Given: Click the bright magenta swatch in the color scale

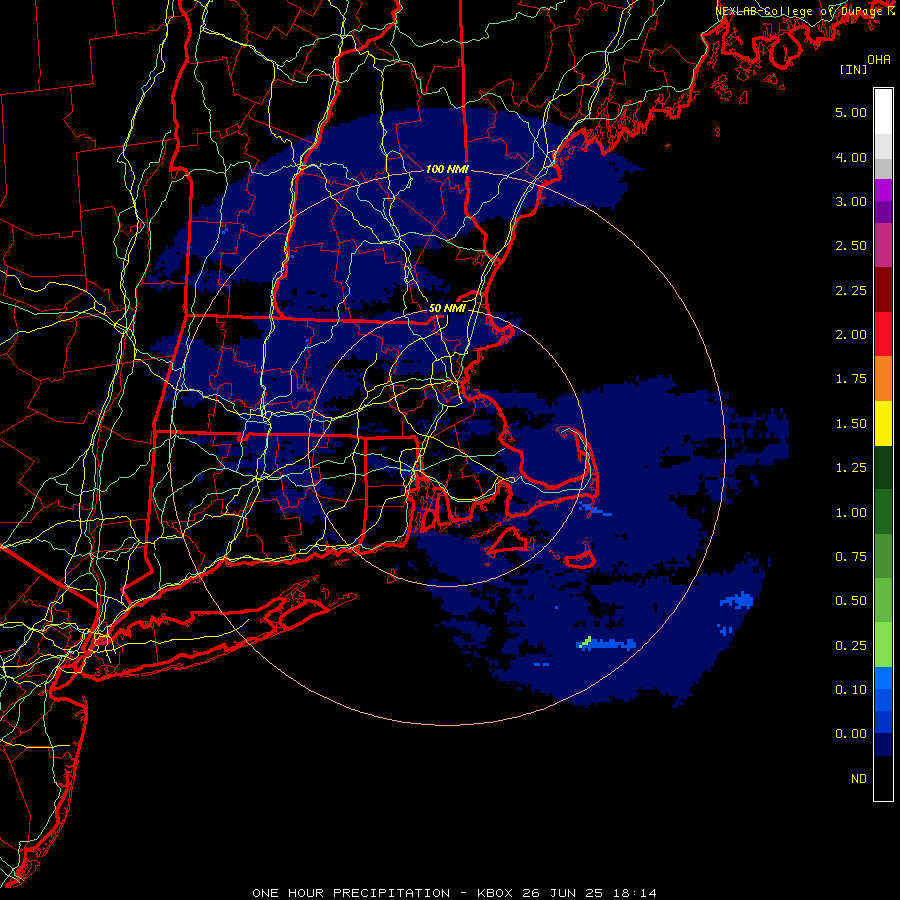Looking at the screenshot, I should click(883, 190).
